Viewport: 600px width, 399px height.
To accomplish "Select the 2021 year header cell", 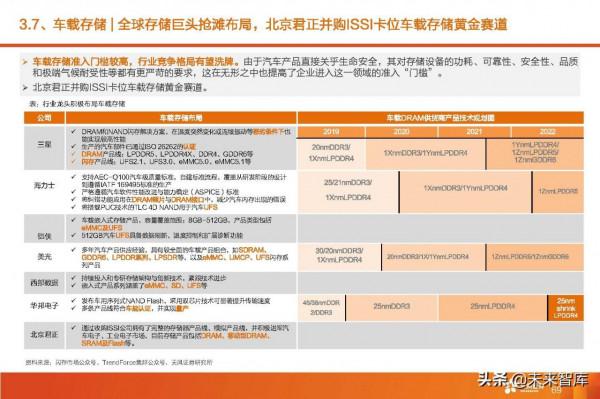I will [x=474, y=132].
